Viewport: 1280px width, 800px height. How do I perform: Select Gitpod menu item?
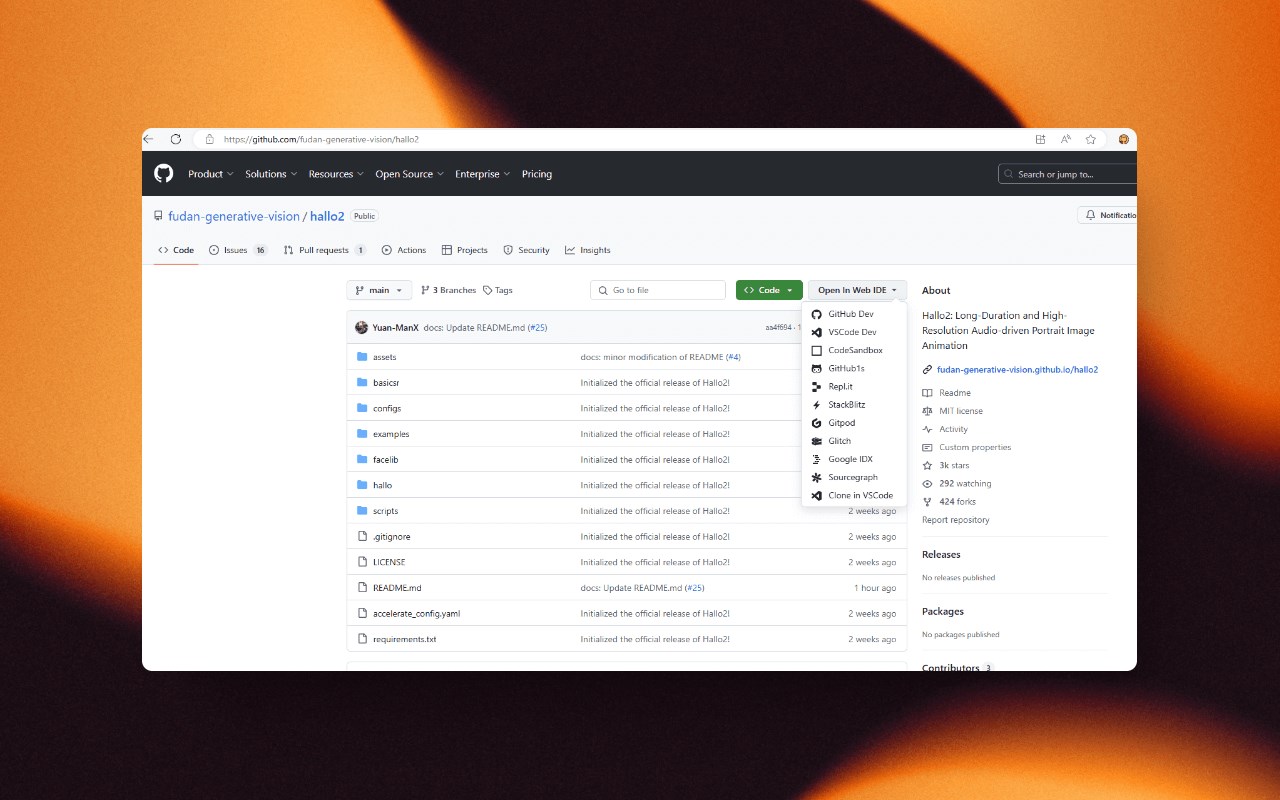point(854,423)
